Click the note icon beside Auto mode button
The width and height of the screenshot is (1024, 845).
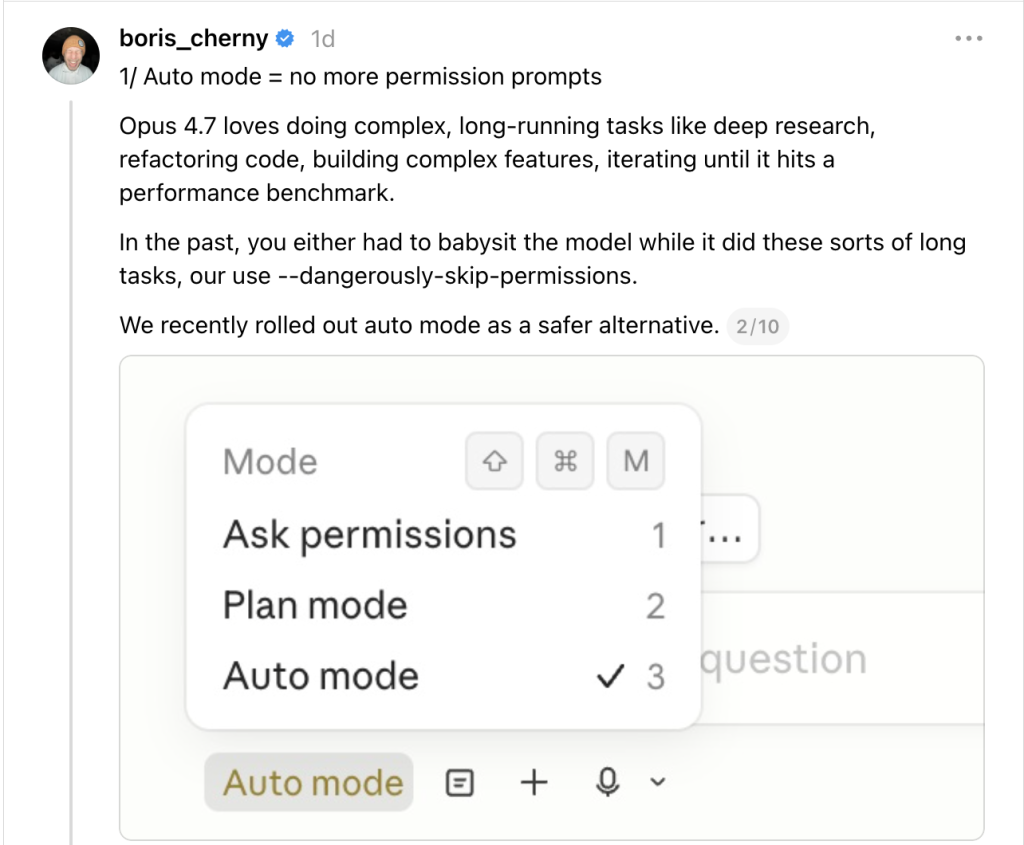click(x=459, y=782)
